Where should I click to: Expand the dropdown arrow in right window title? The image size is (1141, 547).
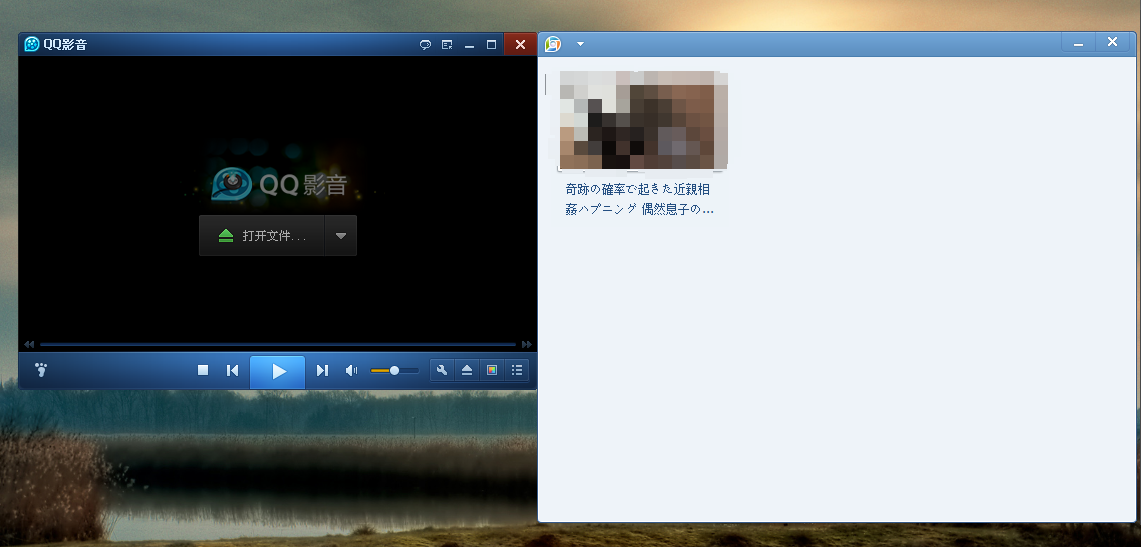click(x=580, y=44)
